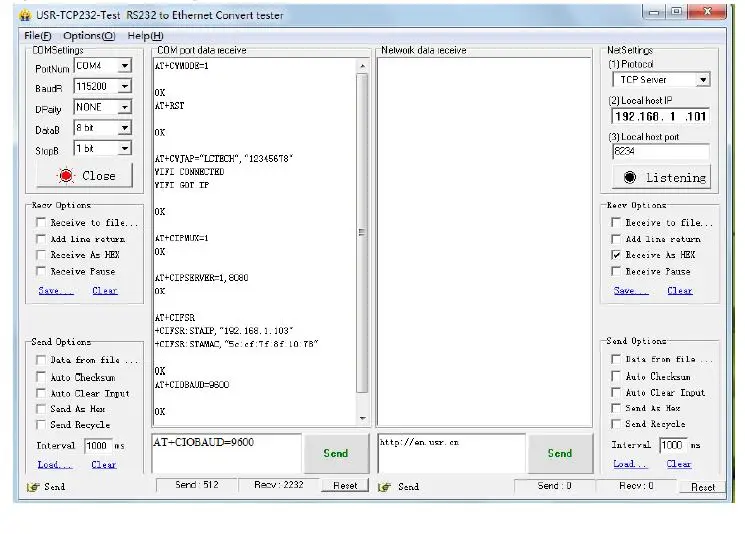The image size is (745, 534).
Task: Click the AT+CWMODE=1 line
Action: coord(181,66)
